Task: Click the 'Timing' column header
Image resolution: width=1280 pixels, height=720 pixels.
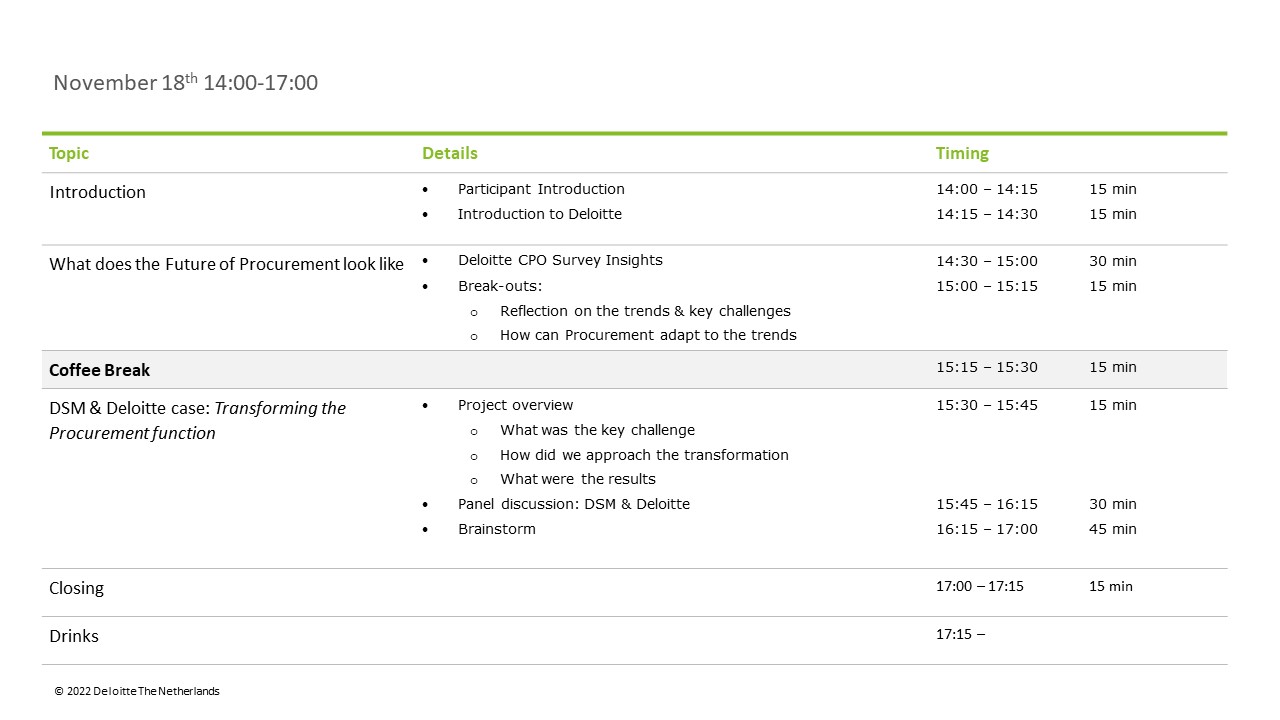Action: click(962, 153)
